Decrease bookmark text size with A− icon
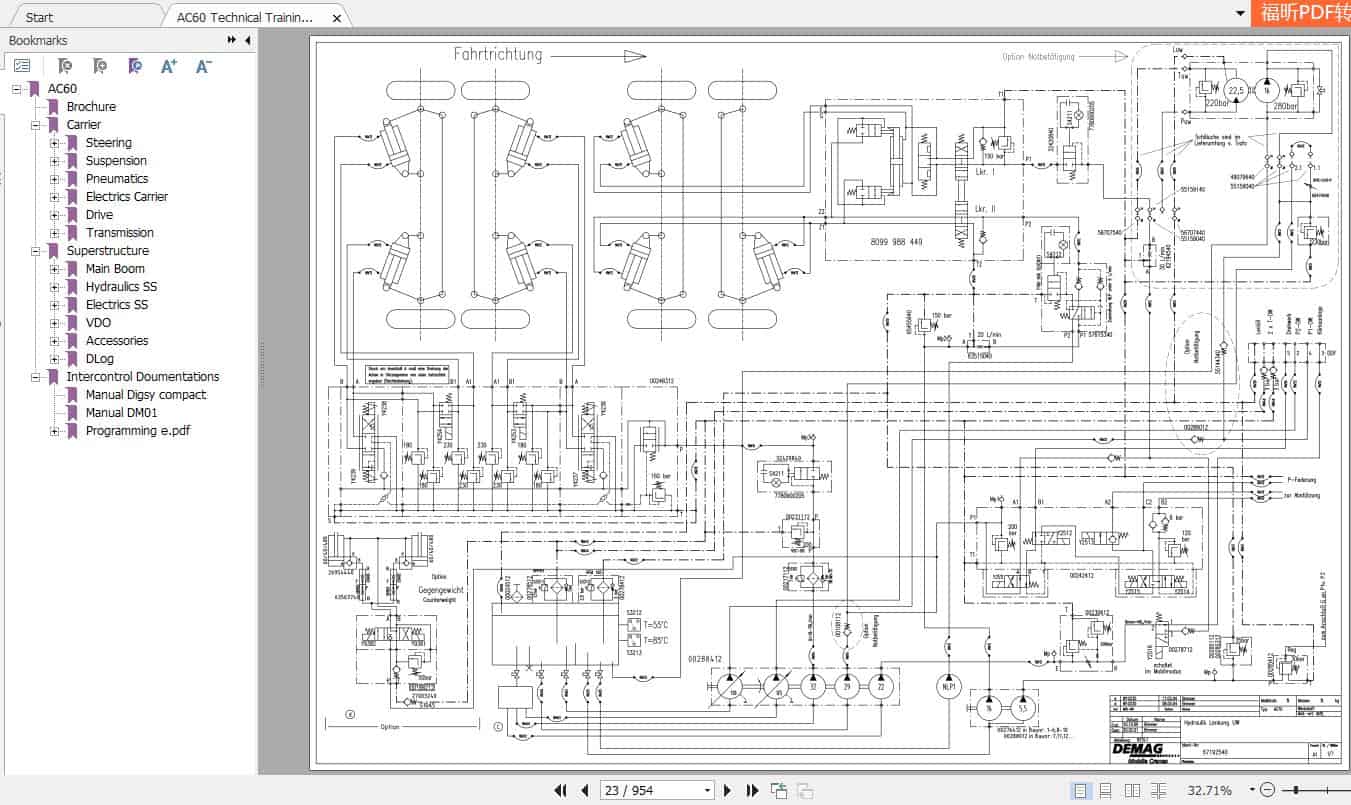Screen dimensions: 1351x805 tap(203, 66)
